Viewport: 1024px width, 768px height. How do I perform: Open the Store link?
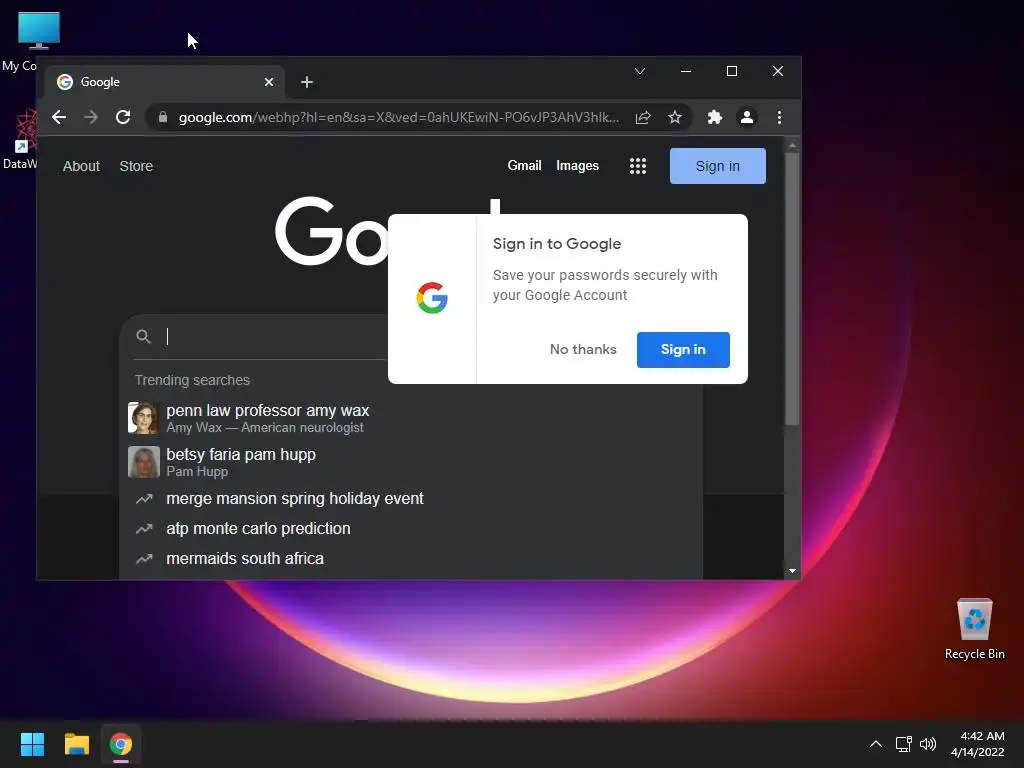tap(136, 167)
